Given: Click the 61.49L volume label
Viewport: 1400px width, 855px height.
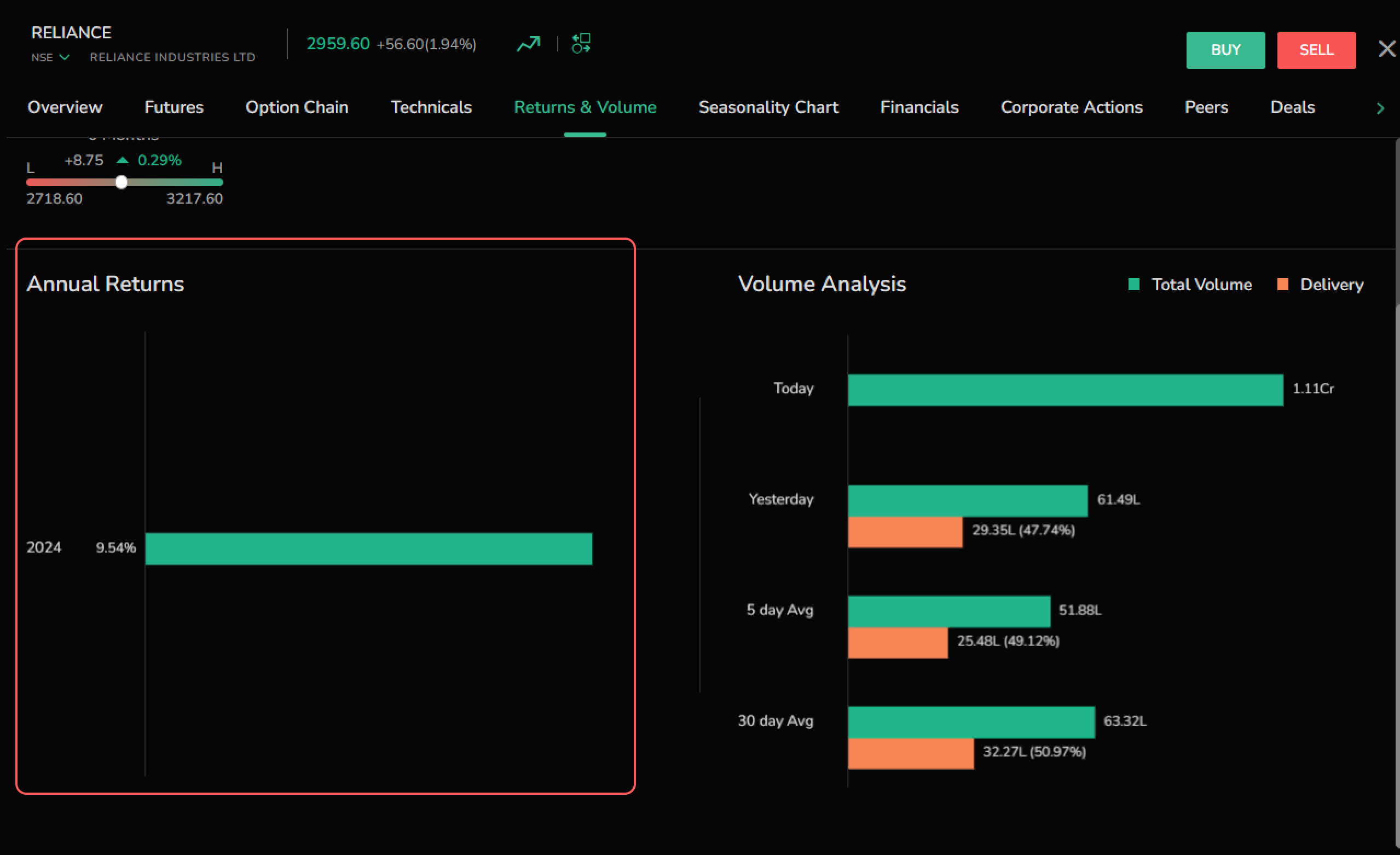Looking at the screenshot, I should click(1118, 499).
